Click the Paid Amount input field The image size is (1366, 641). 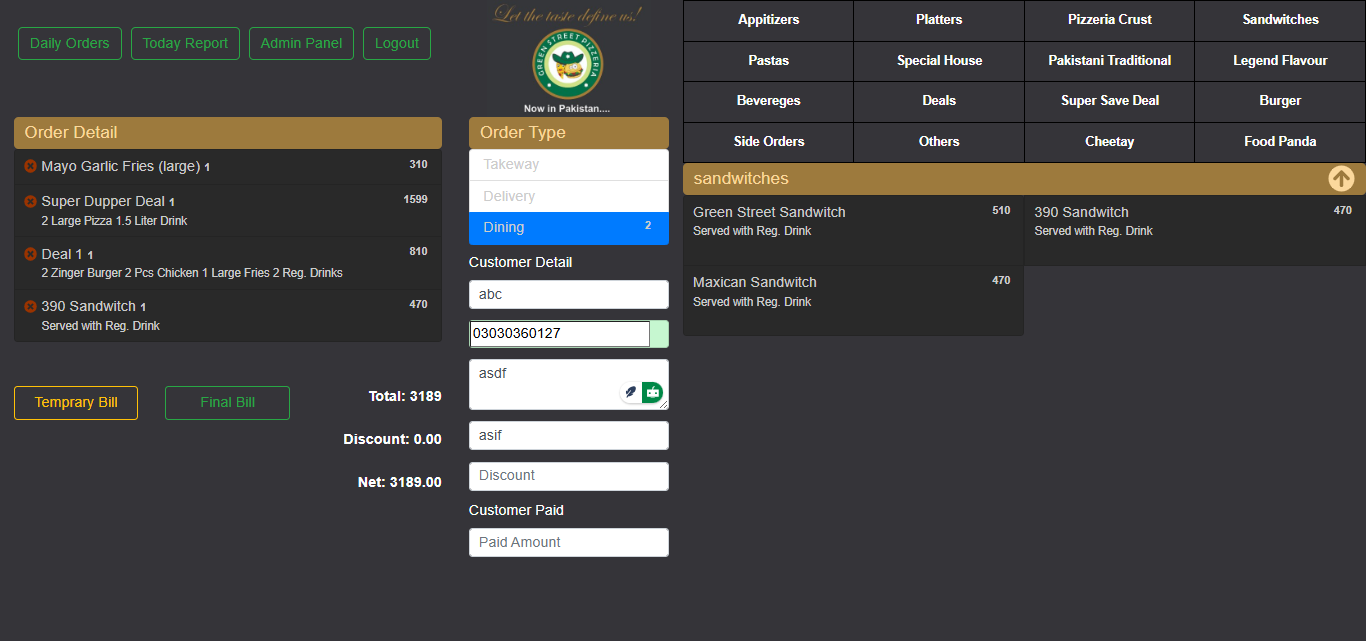coord(568,542)
